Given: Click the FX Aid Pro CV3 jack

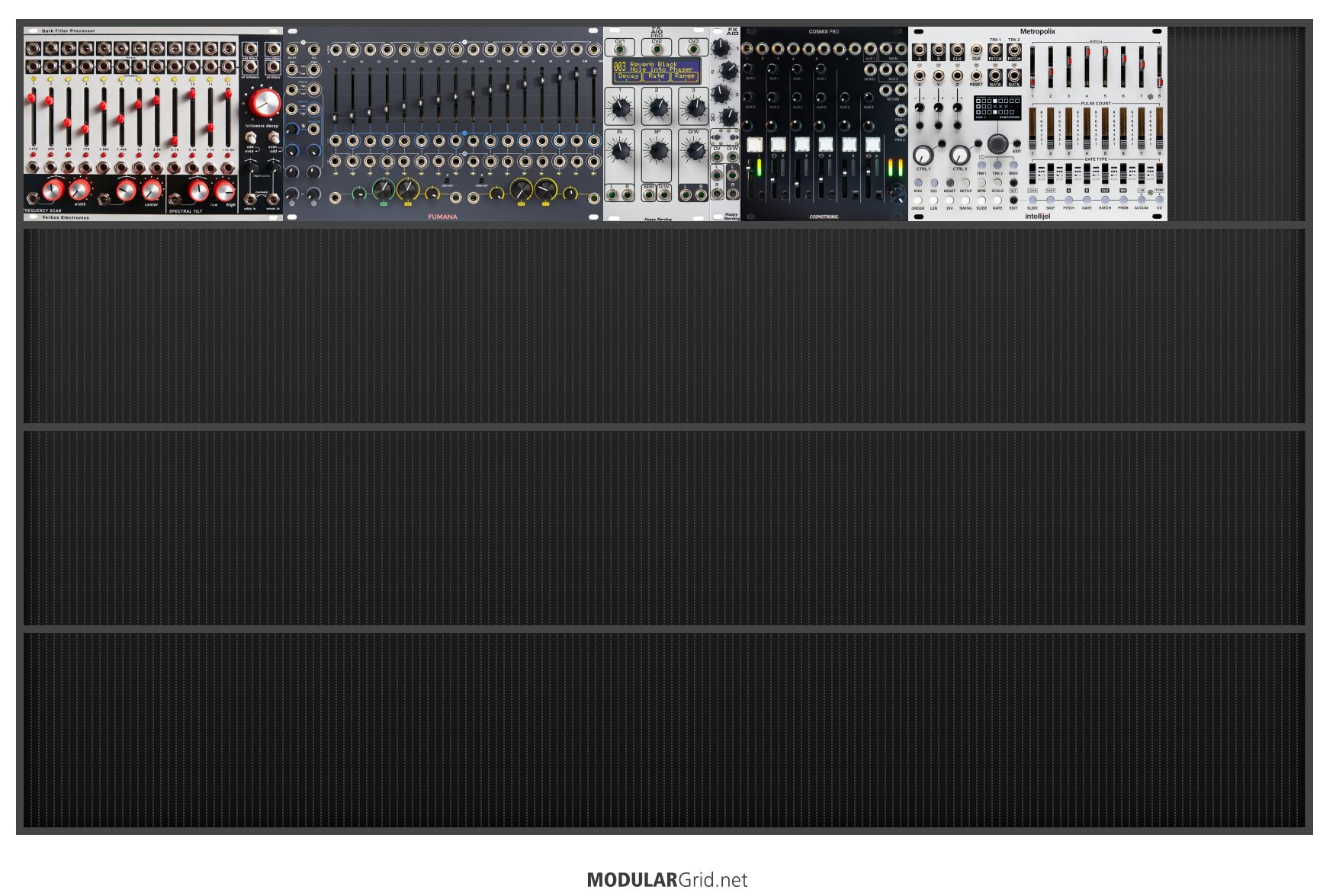Looking at the screenshot, I should [693, 50].
